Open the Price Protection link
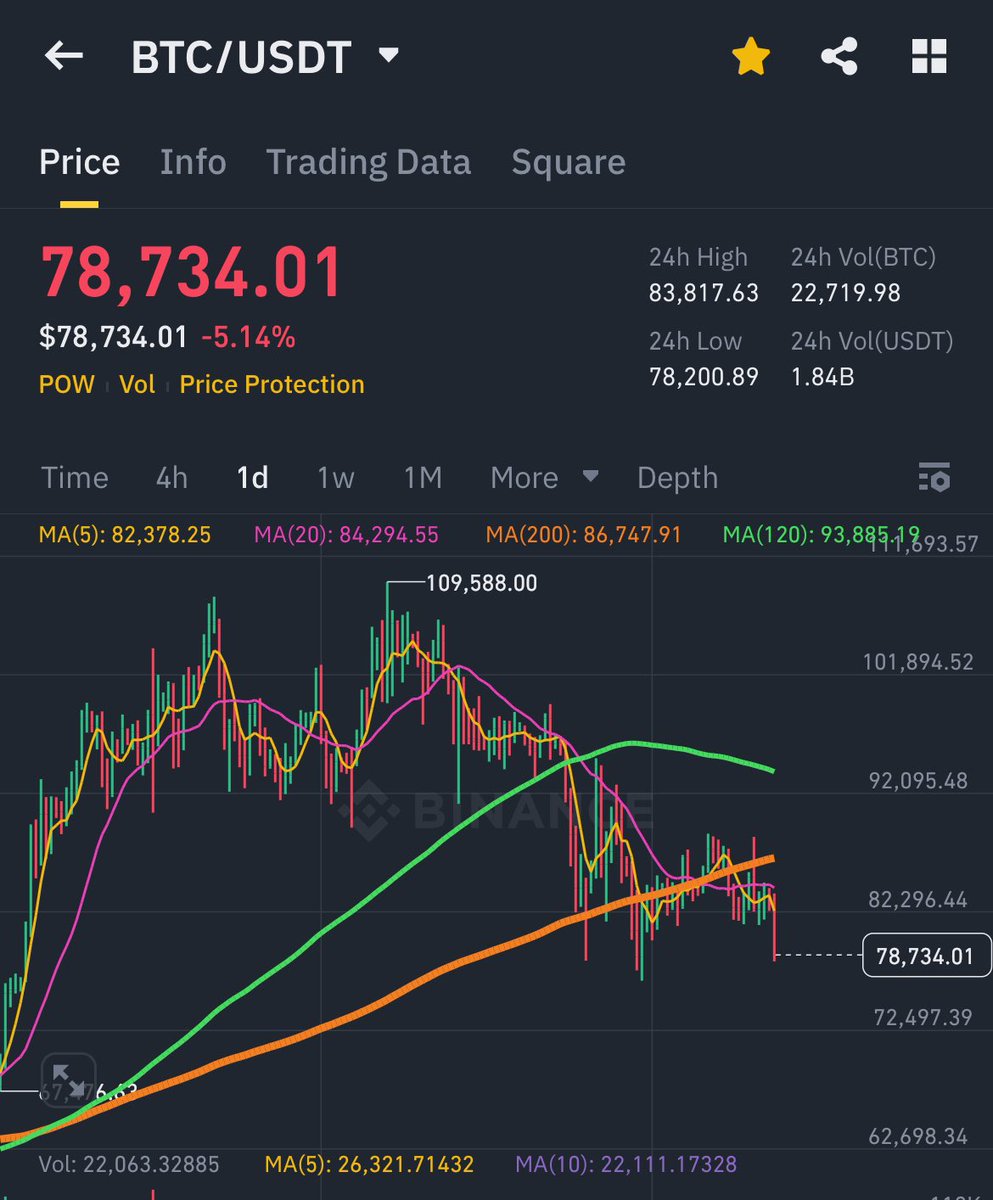This screenshot has width=993, height=1200. pos(272,385)
